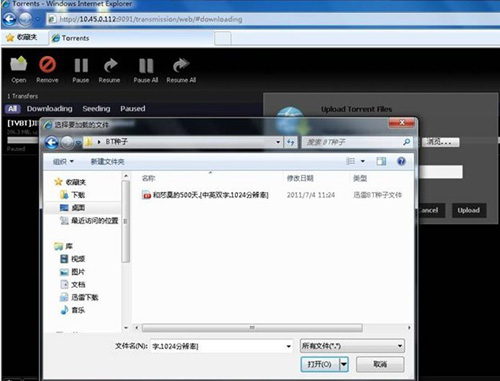The height and width of the screenshot is (381, 500).
Task: Click the search magnifier in file dialog
Action: pyautogui.click(x=406, y=142)
